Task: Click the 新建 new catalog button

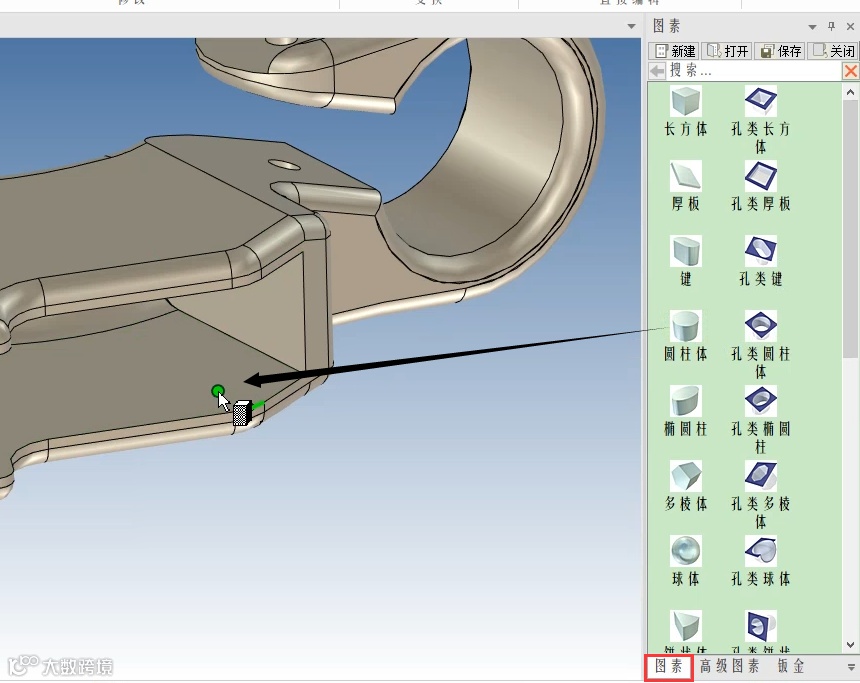Action: 674,51
